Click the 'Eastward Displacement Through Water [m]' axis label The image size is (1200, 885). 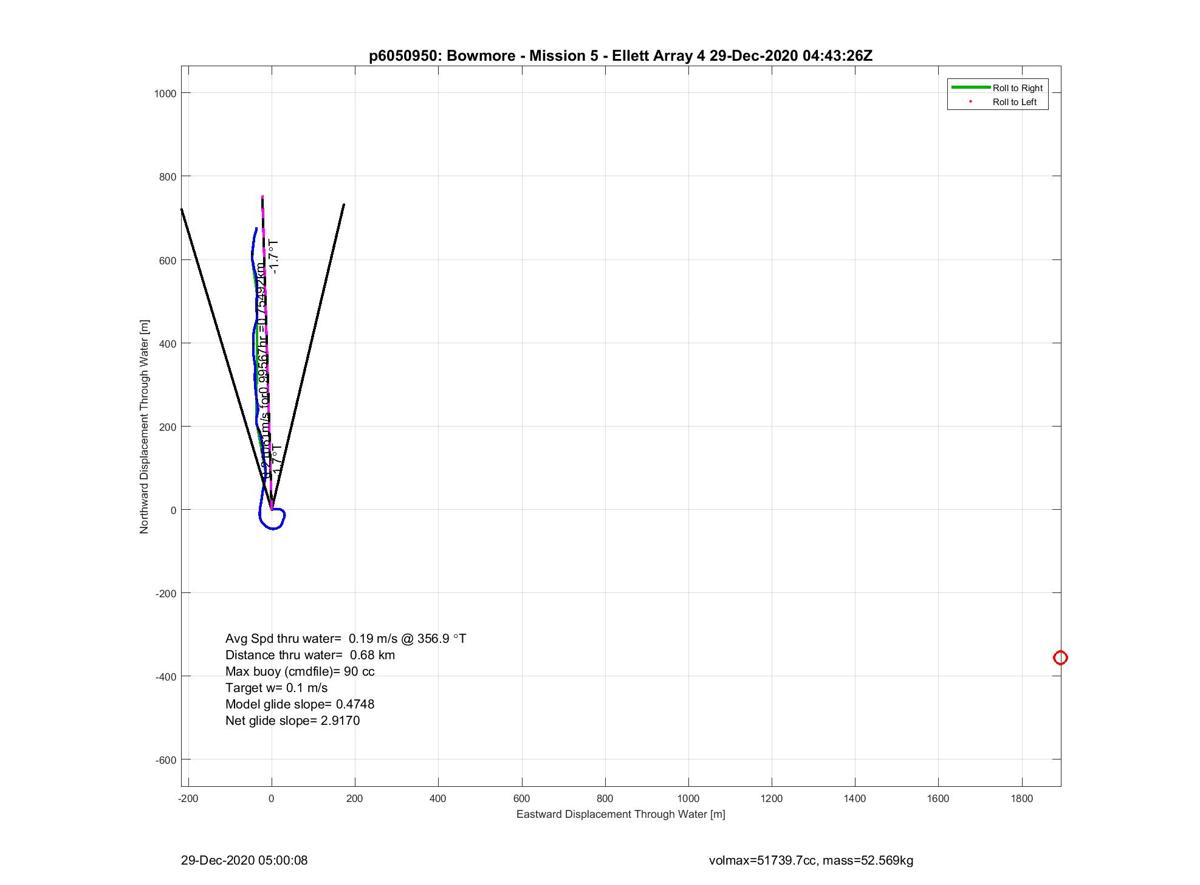[x=621, y=814]
